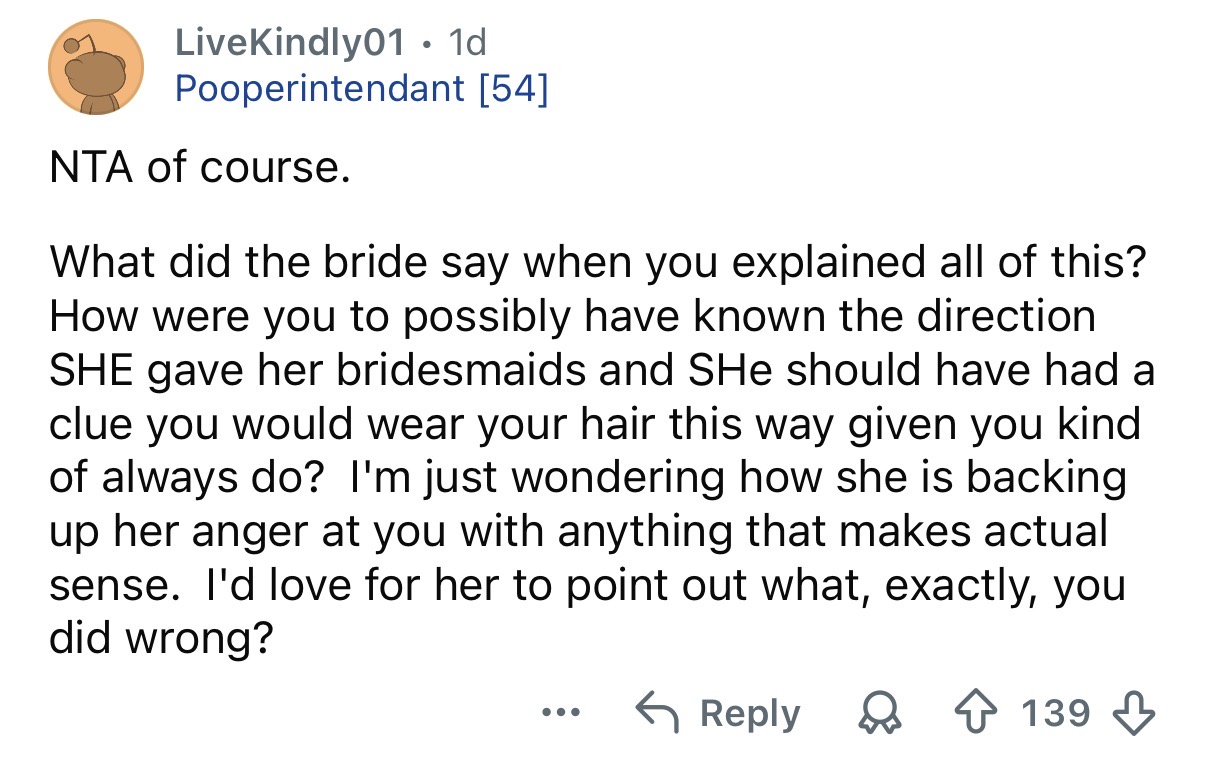Click the 1d timestamp

click(x=467, y=42)
